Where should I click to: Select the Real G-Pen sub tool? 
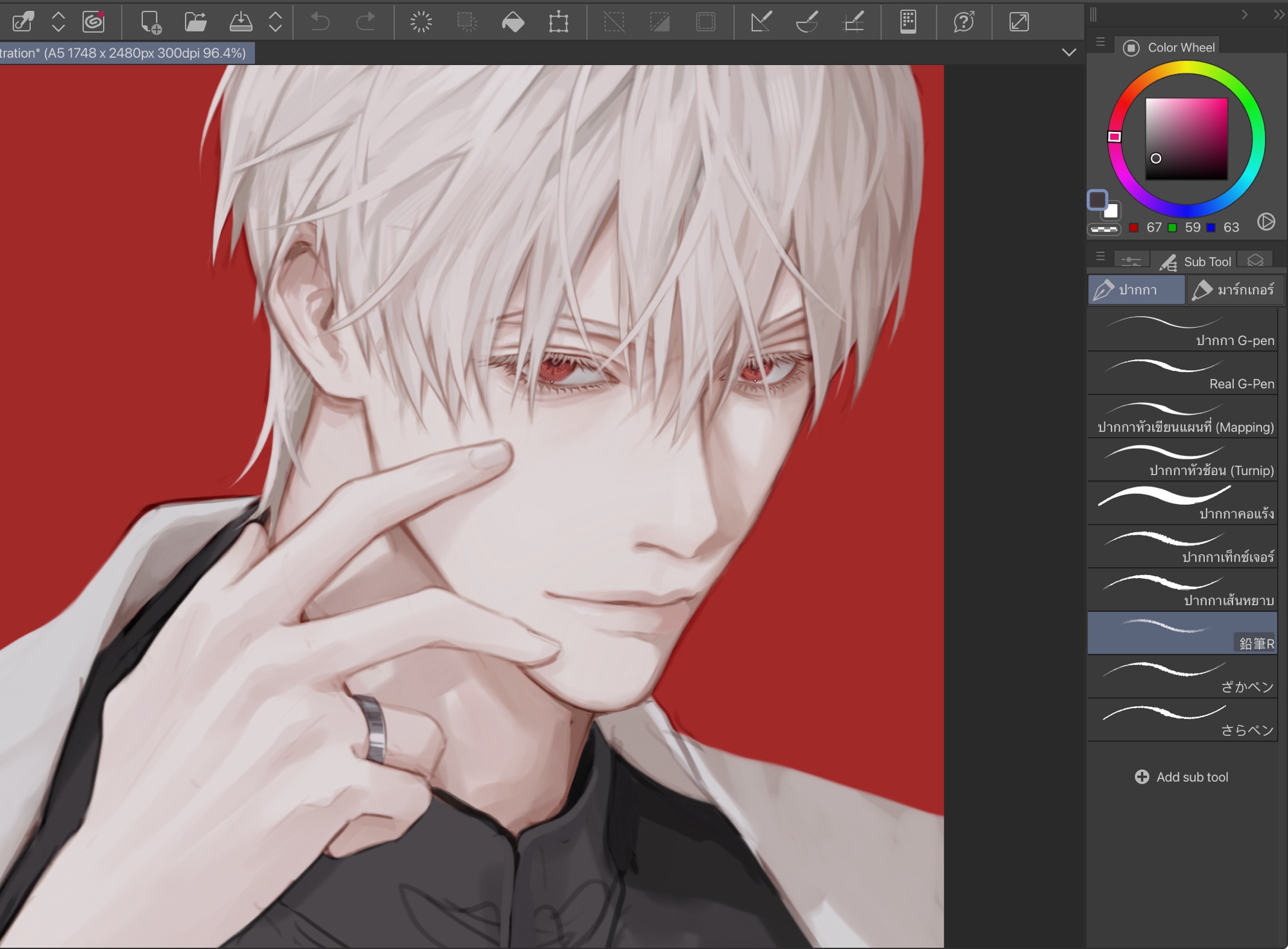tap(1182, 373)
